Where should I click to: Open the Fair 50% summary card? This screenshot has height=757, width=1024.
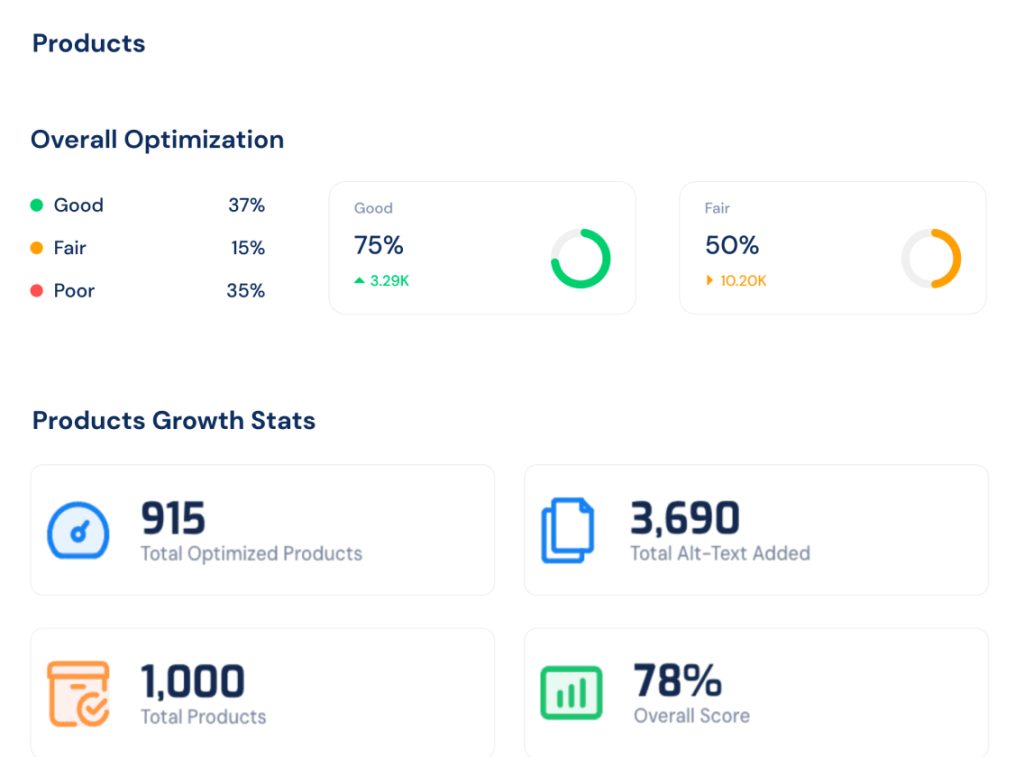pos(832,248)
